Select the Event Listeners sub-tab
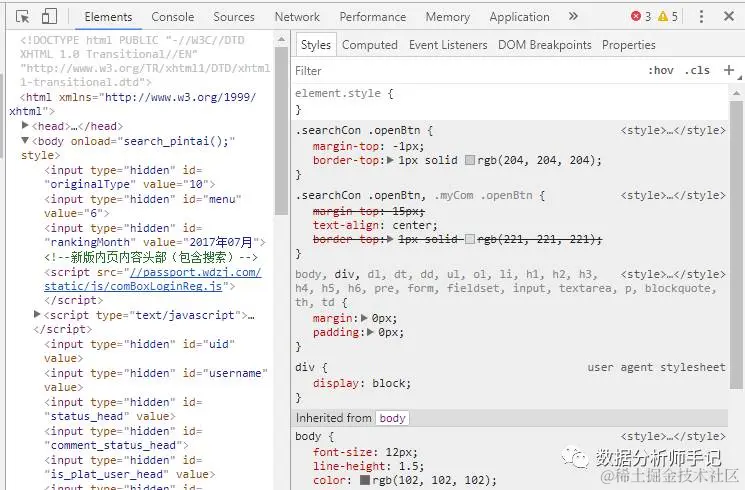This screenshot has height=490, width=745. pos(448,45)
